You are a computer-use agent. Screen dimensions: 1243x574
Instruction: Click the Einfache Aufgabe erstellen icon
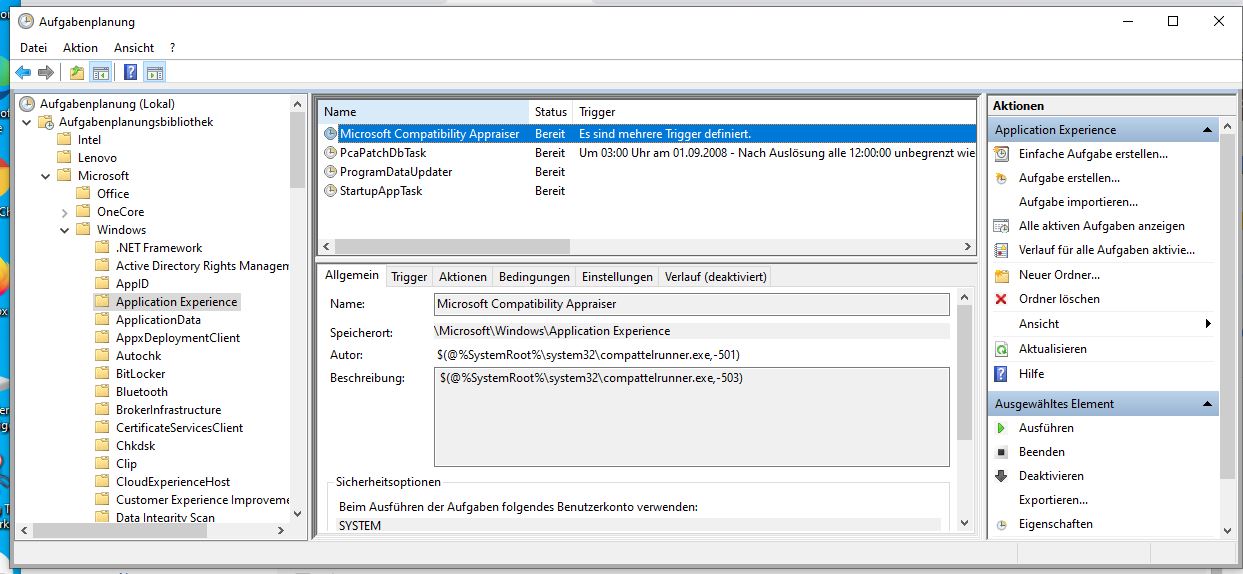pos(1001,154)
